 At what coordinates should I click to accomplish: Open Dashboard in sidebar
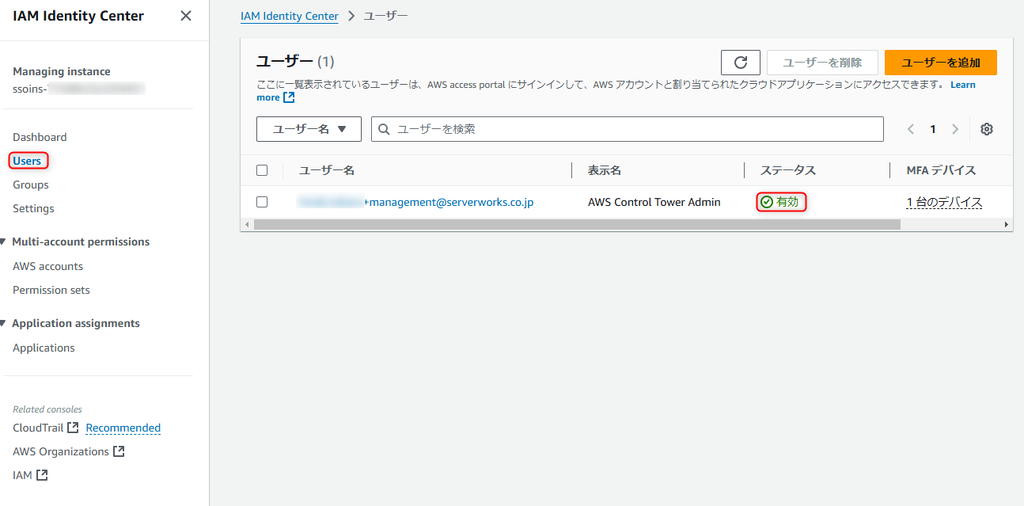pyautogui.click(x=40, y=137)
